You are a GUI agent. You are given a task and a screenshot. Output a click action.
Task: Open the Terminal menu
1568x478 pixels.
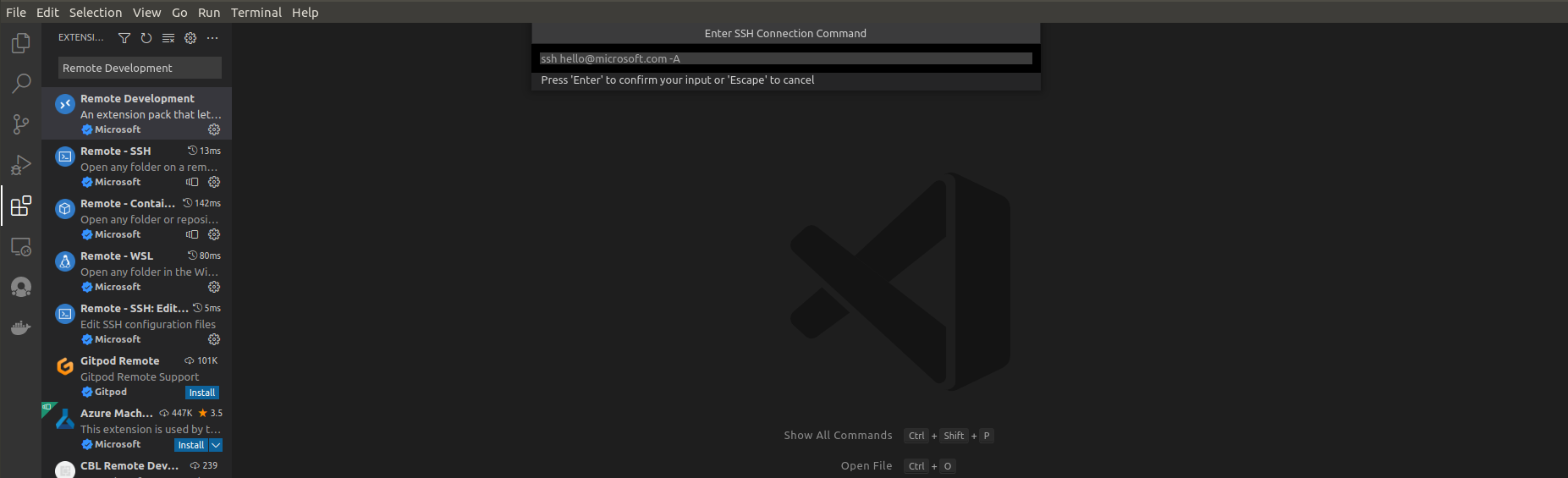pyautogui.click(x=256, y=12)
